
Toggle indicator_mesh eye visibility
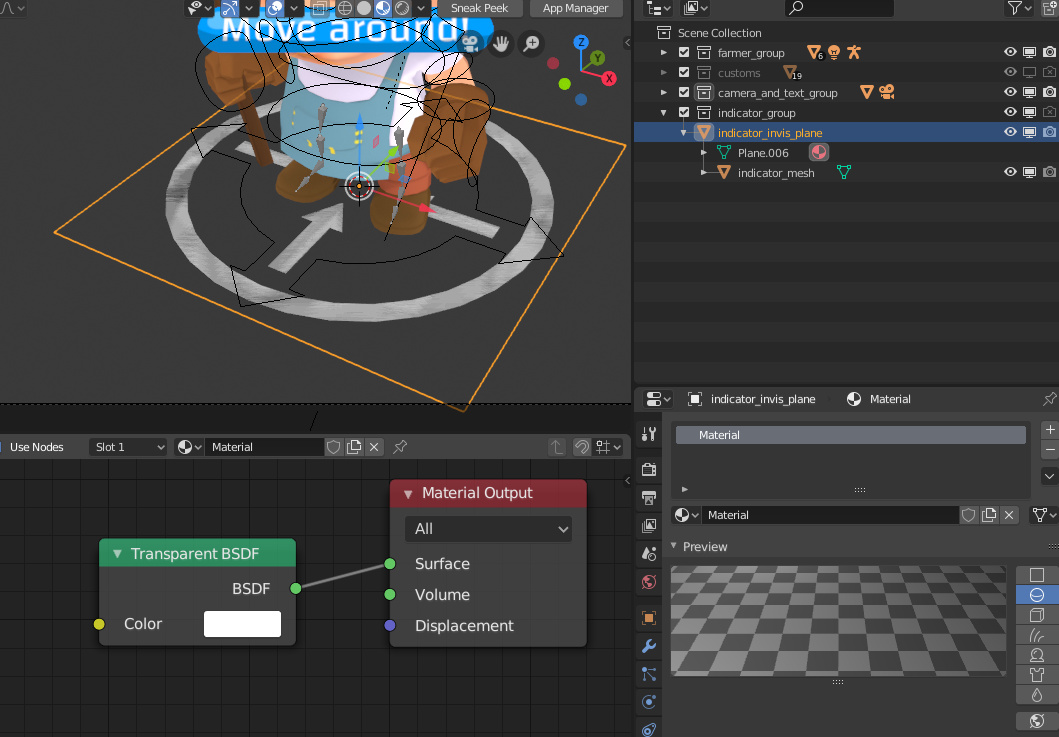click(x=1010, y=172)
